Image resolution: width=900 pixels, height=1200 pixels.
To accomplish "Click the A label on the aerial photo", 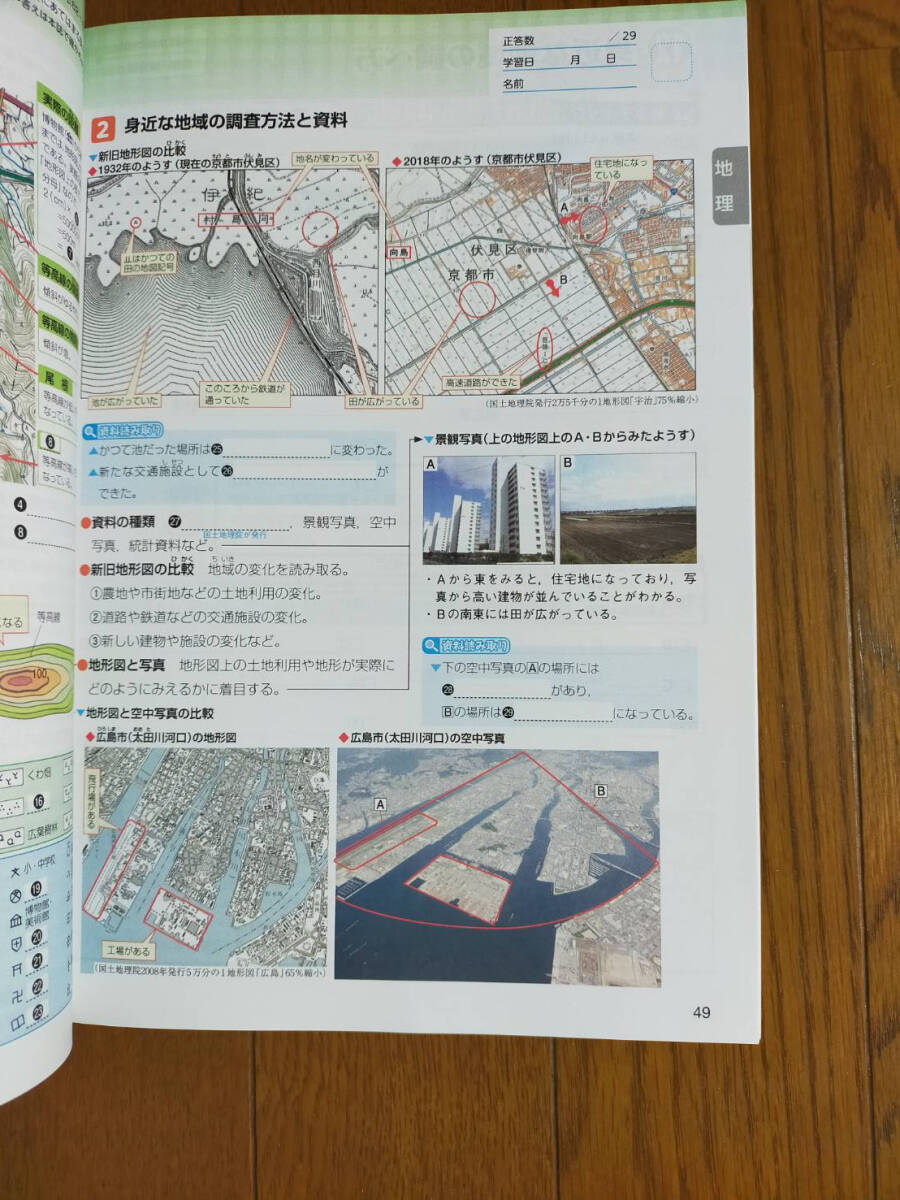I will (381, 803).
